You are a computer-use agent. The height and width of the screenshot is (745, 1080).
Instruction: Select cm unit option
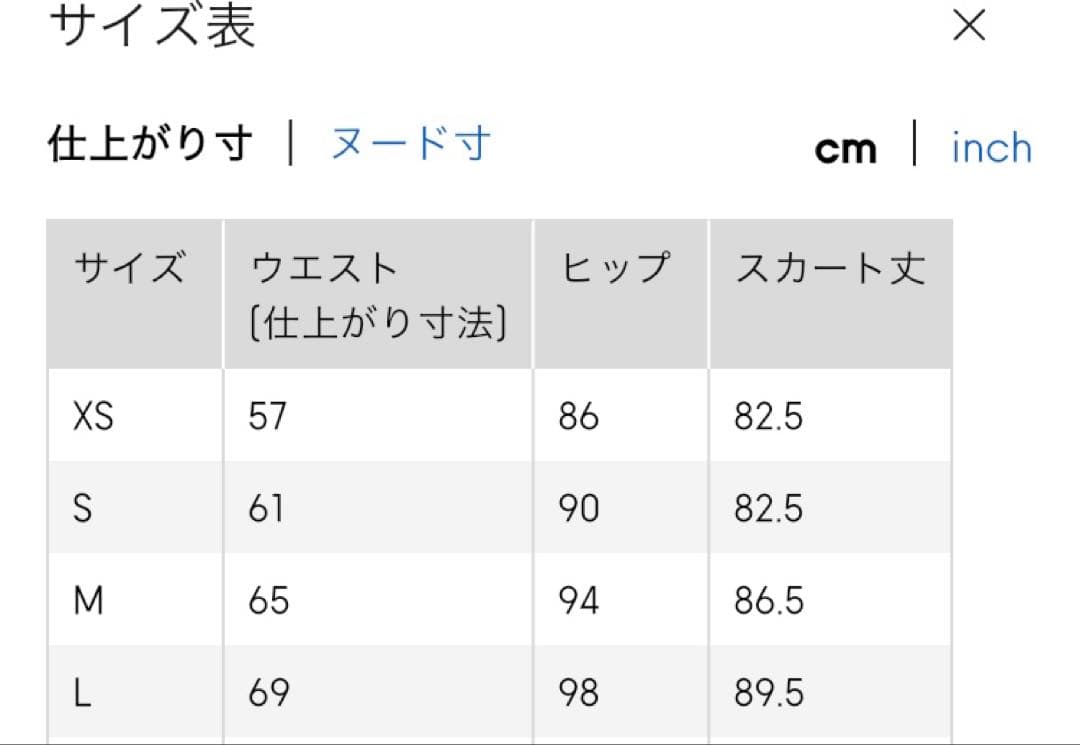click(x=845, y=149)
